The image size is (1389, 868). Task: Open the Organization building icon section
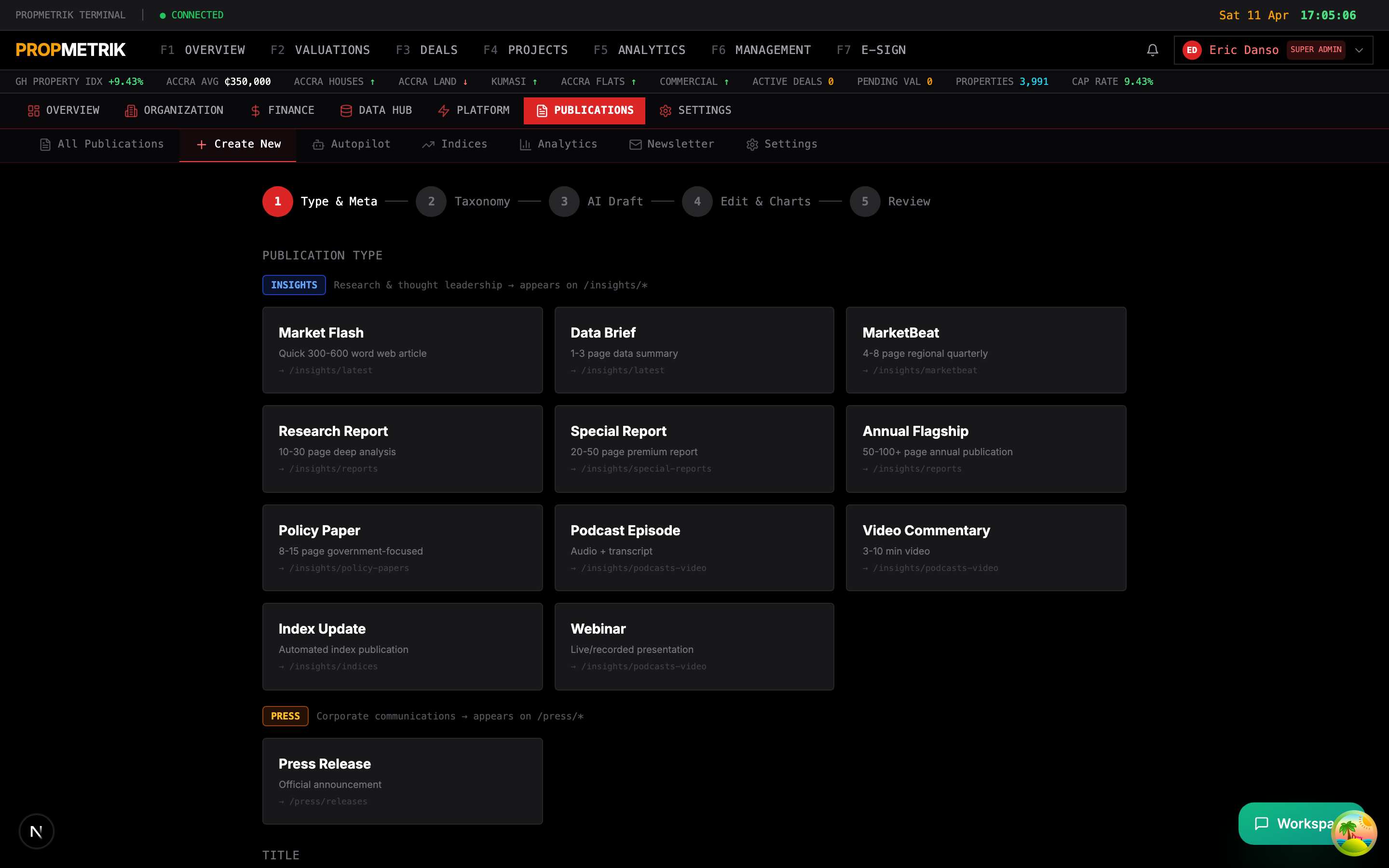pyautogui.click(x=174, y=110)
